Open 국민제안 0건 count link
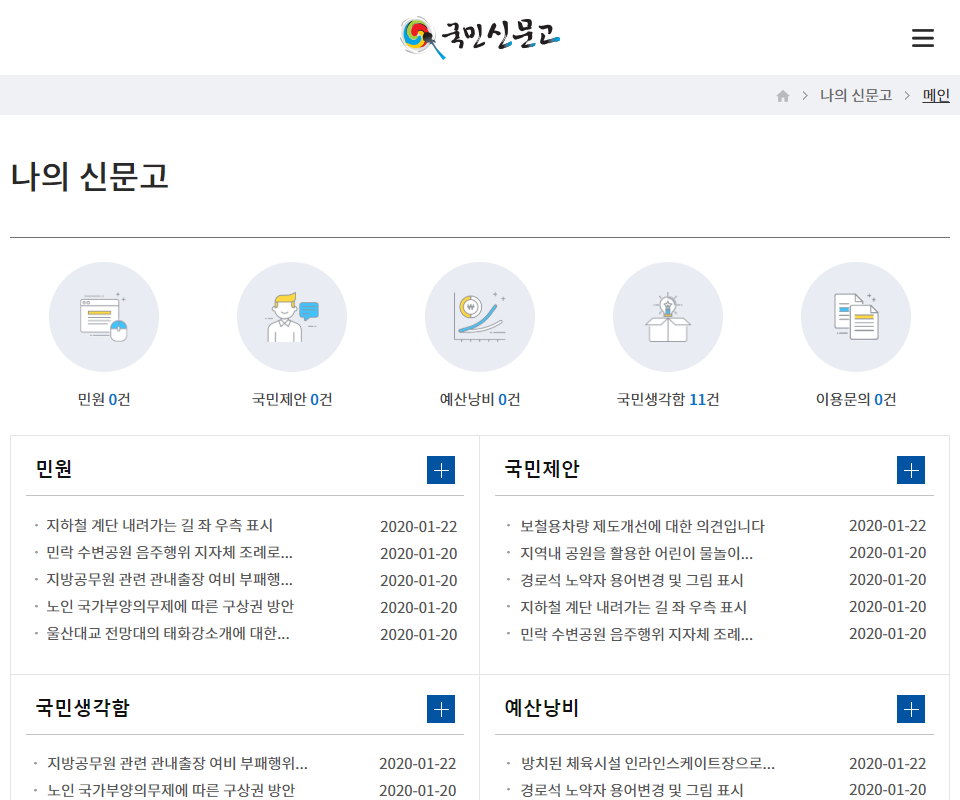The width and height of the screenshot is (960, 800). (x=292, y=400)
